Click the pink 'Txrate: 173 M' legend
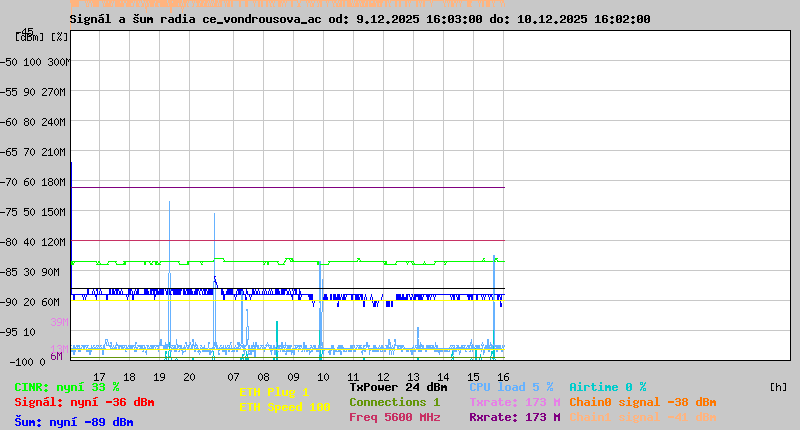Screen dimensions: 800x430 click(515, 402)
